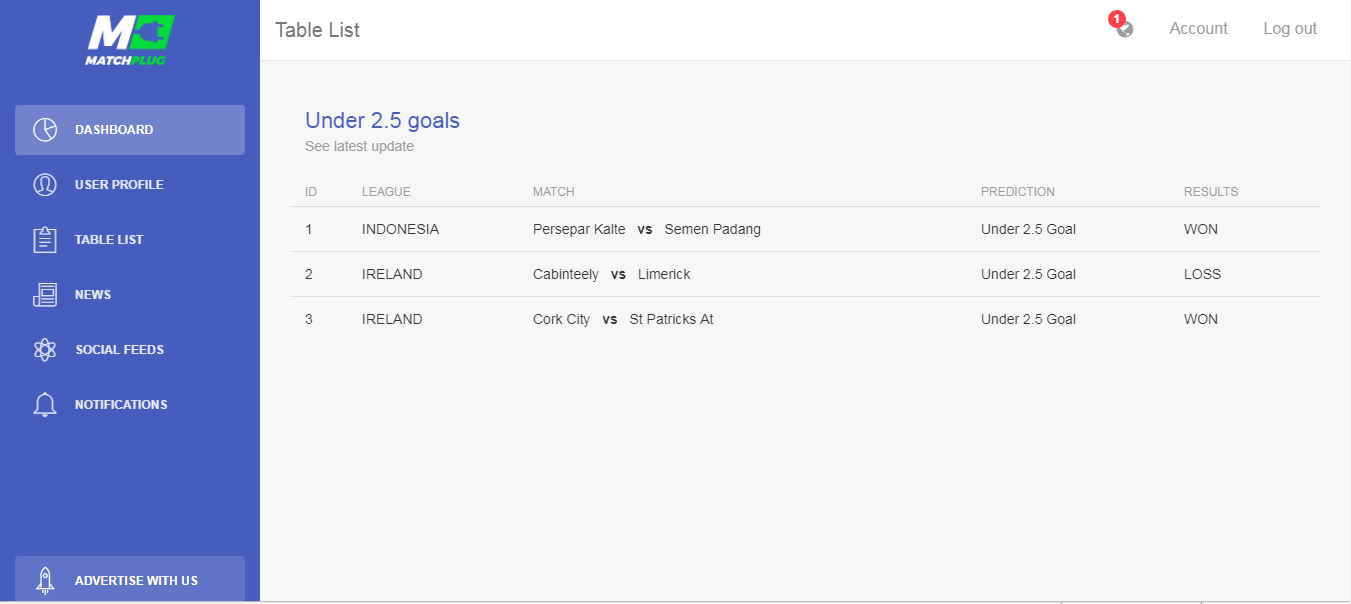Go to the DASHBOARD menu item
Viewport: 1351px width, 604px height.
pyautogui.click(x=130, y=130)
